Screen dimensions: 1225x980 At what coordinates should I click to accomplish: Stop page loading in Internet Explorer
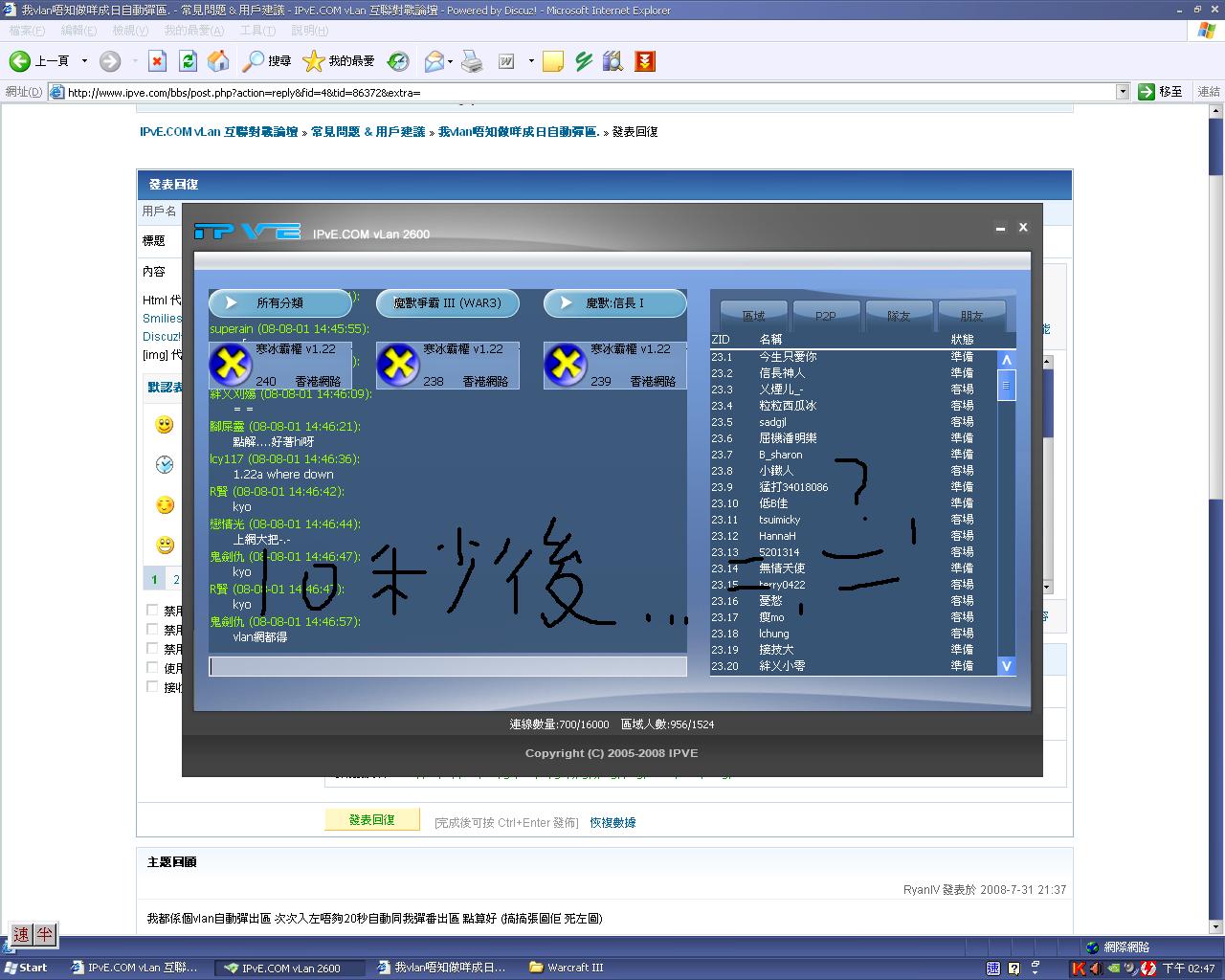(158, 61)
